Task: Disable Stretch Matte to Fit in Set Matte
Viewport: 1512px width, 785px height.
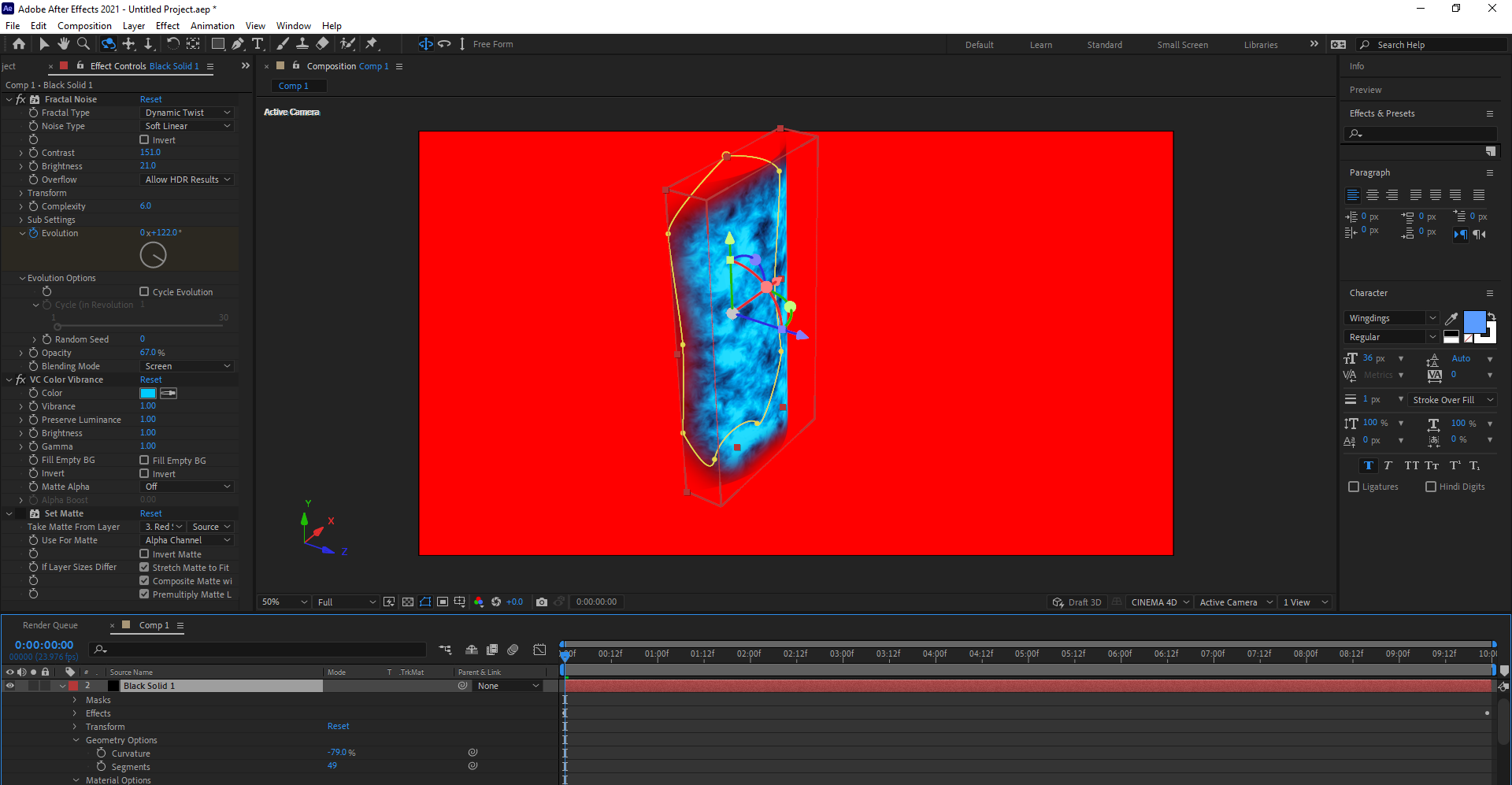Action: click(144, 567)
